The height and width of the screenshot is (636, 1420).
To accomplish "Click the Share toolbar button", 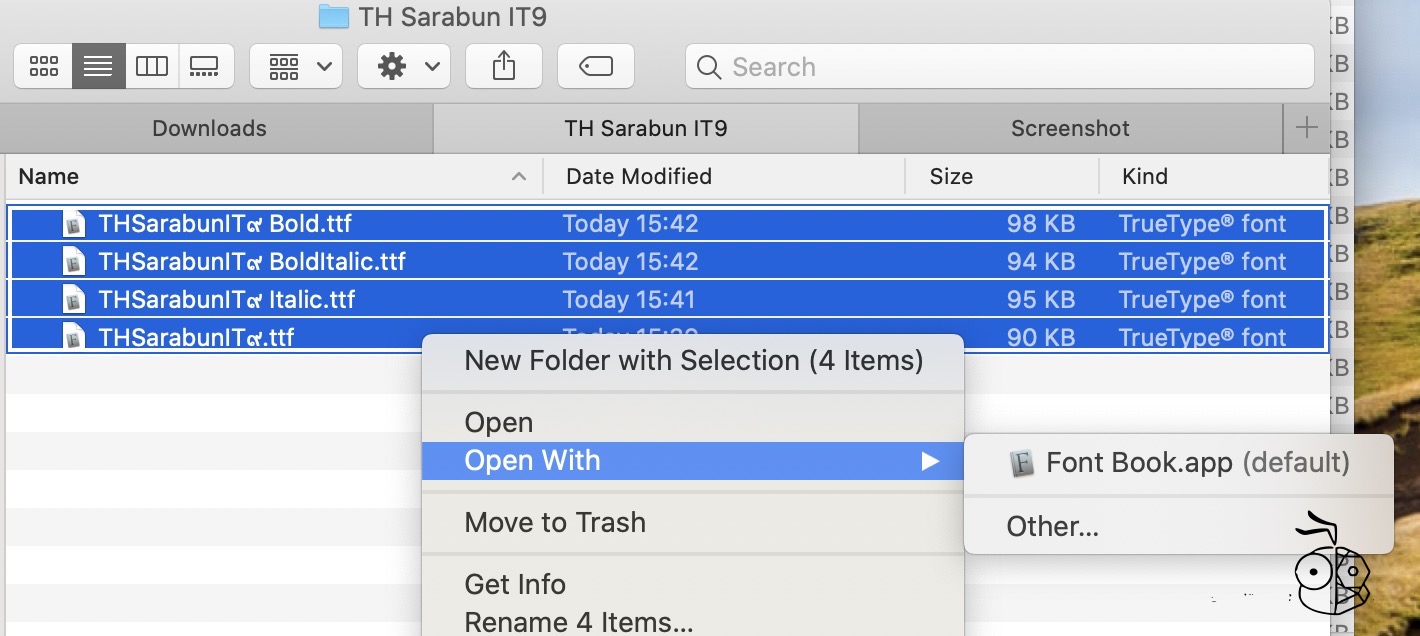I will [504, 67].
